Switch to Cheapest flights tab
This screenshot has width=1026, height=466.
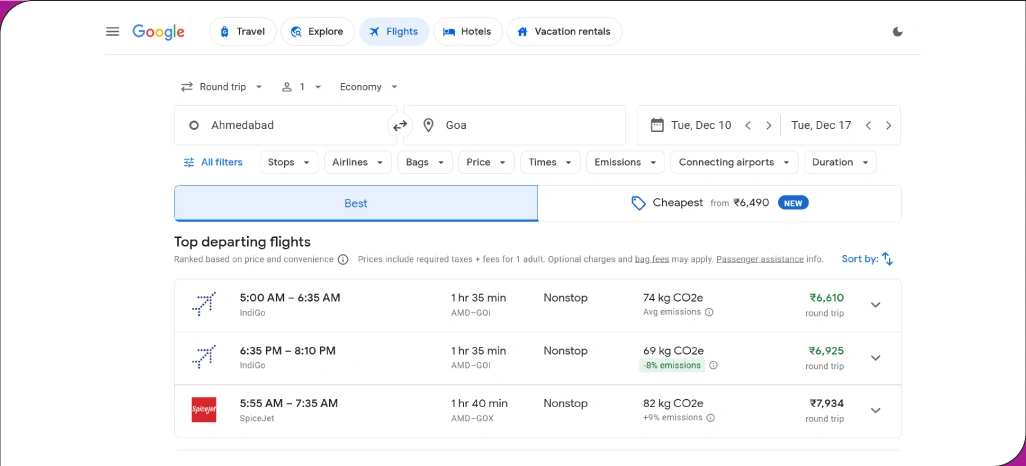719,204
